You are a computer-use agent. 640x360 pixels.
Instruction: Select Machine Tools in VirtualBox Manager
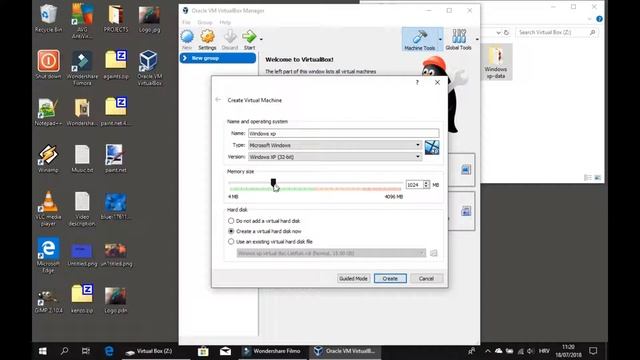(x=420, y=40)
